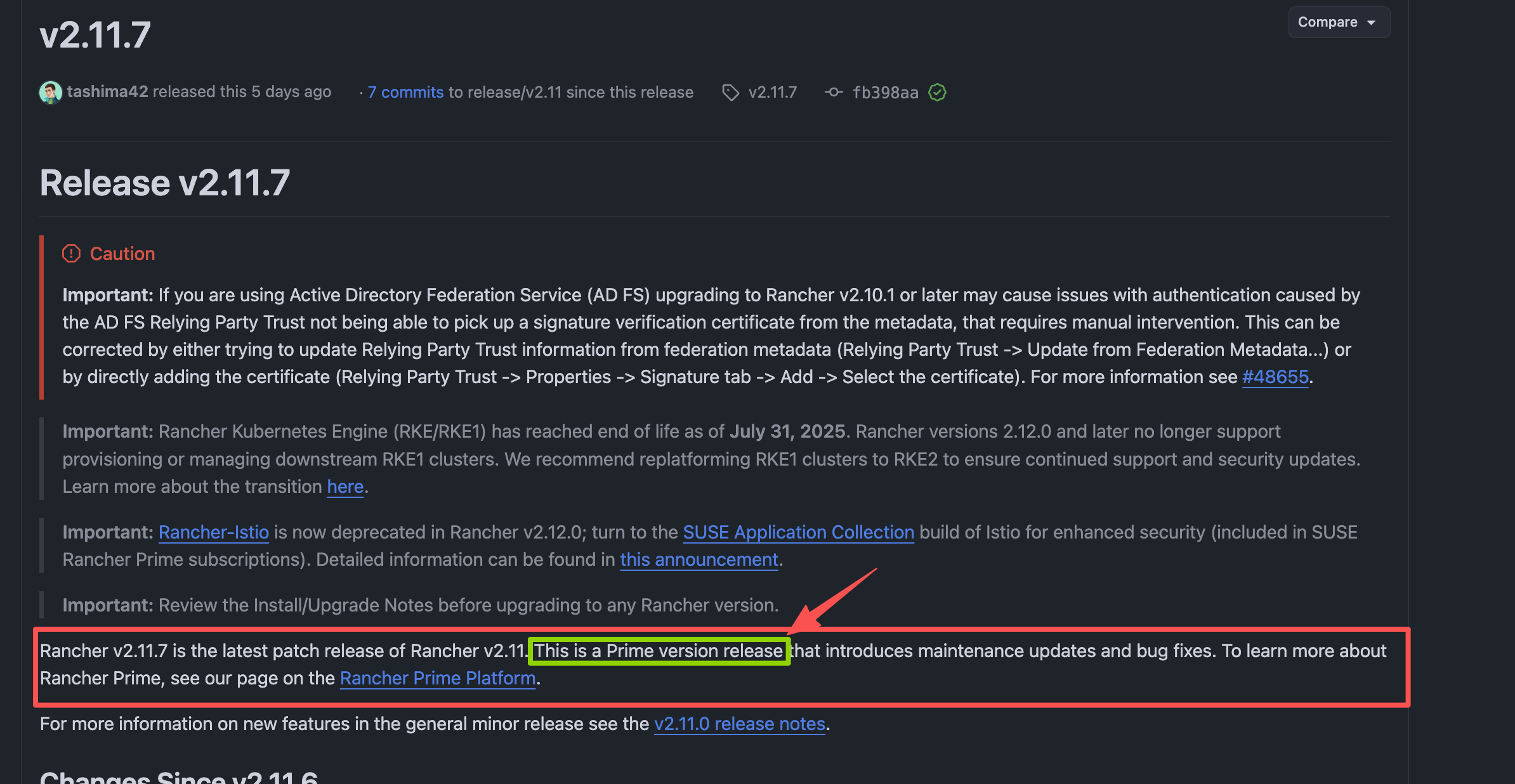Viewport: 1515px width, 784px height.
Task: Click the tag icon beside v2.11.7
Action: point(730,93)
